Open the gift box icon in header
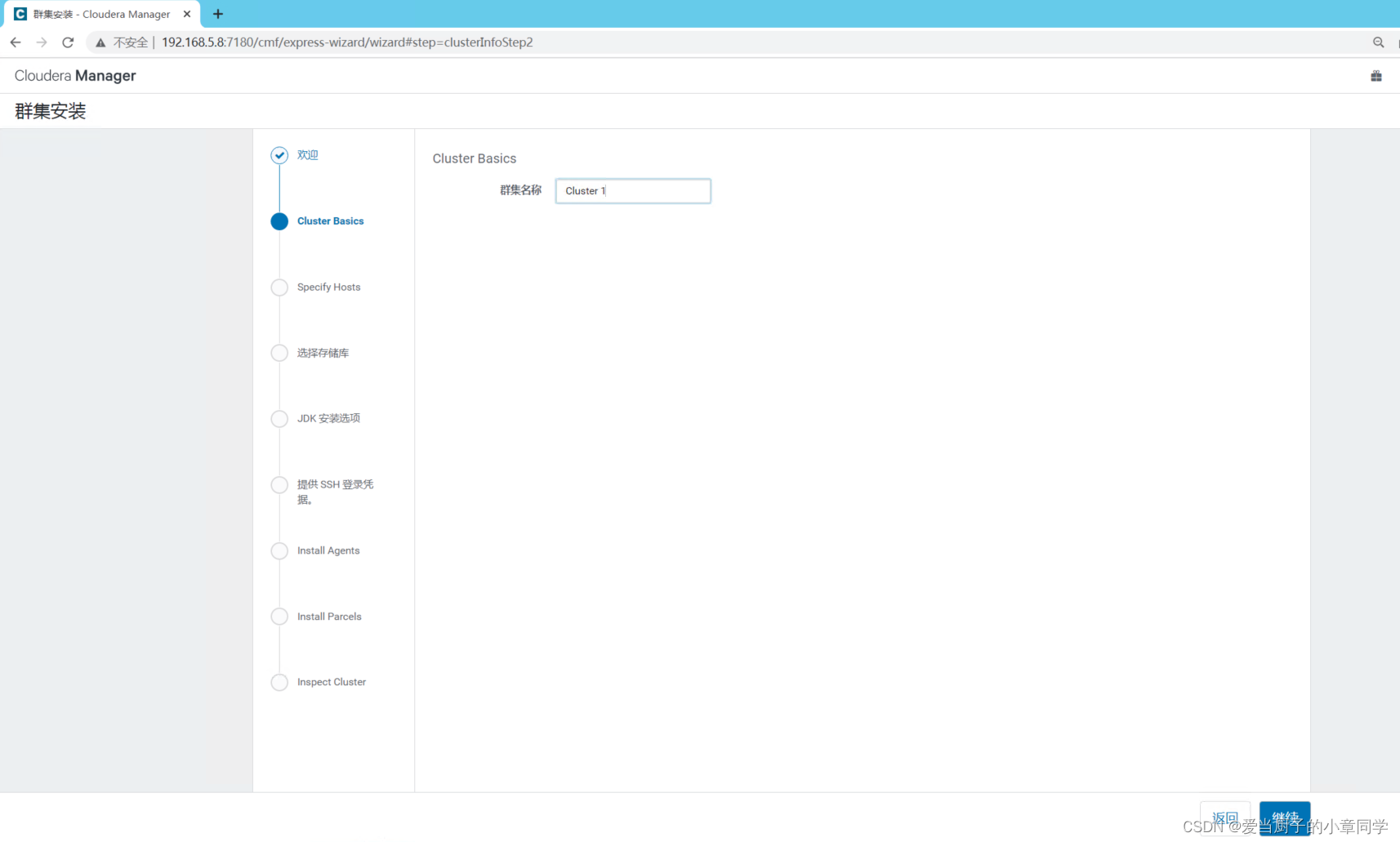1400x842 pixels. 1376,76
